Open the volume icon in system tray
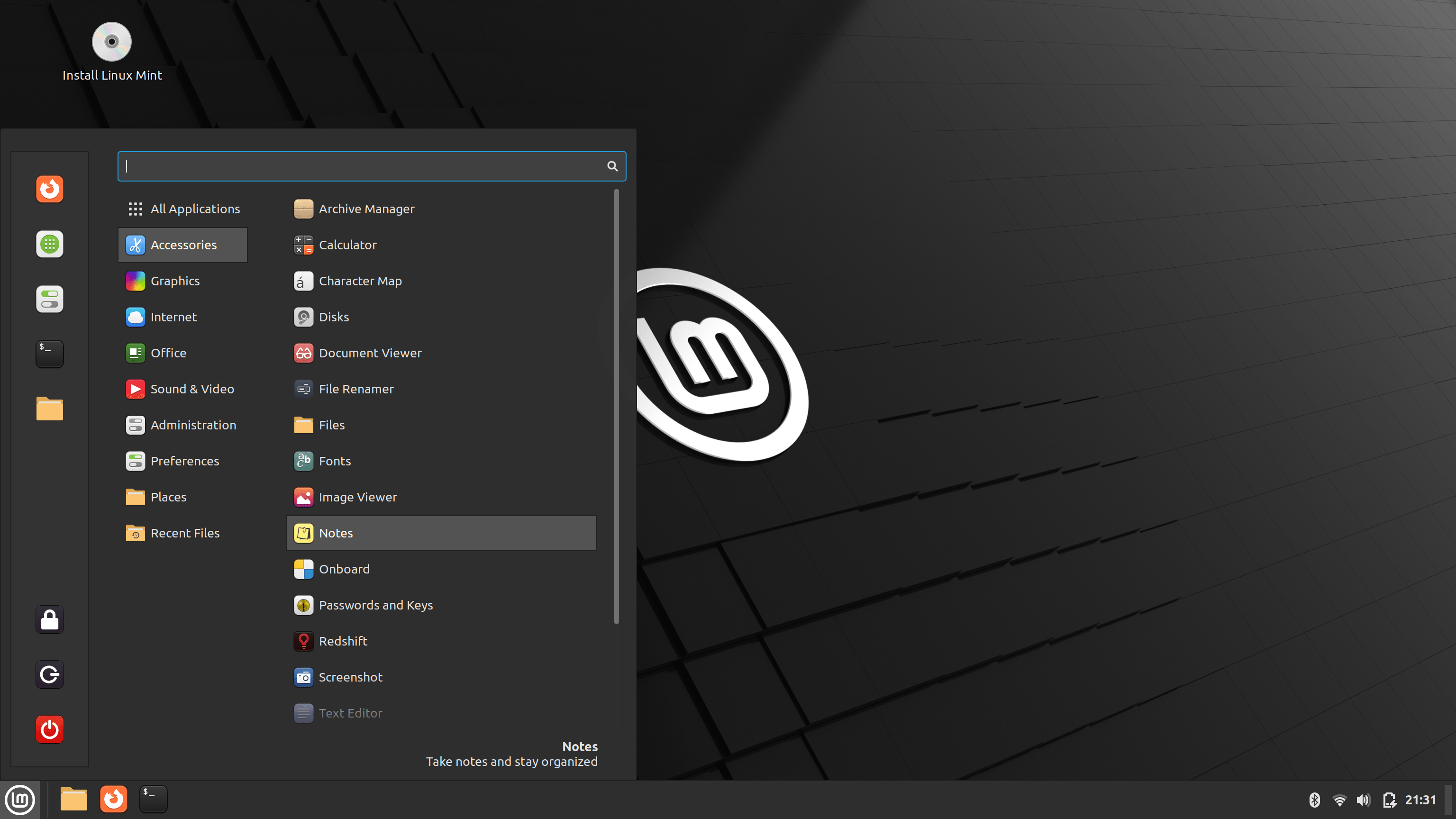 pos(1363,800)
